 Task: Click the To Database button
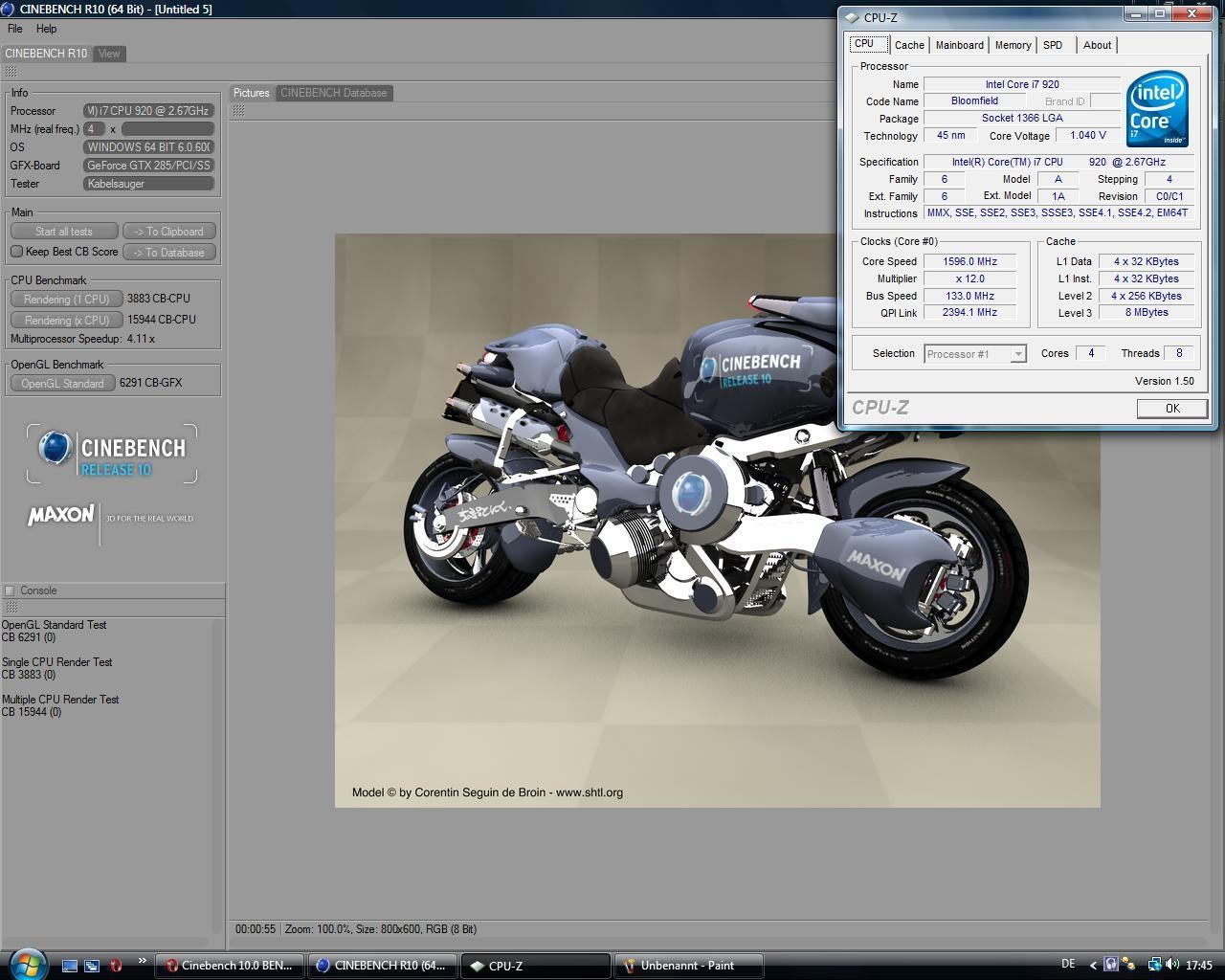(169, 253)
